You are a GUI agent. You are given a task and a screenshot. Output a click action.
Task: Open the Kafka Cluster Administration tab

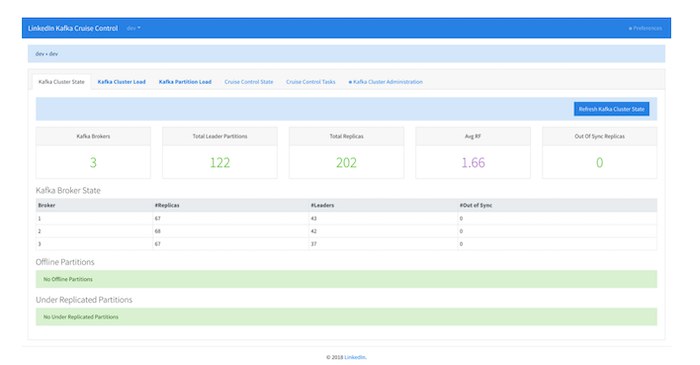pos(386,82)
